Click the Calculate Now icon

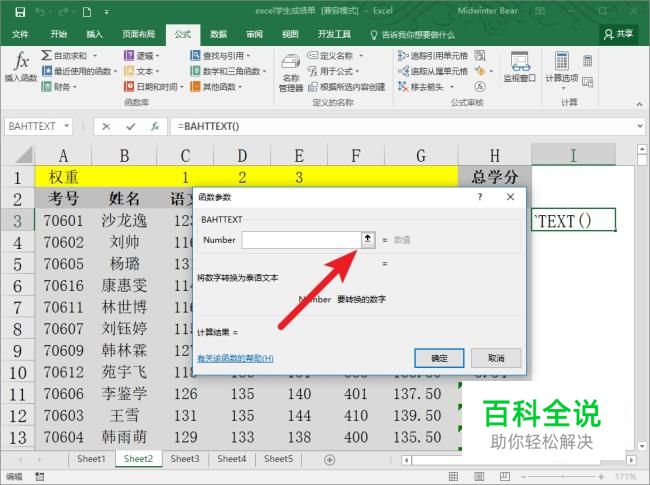[587, 61]
